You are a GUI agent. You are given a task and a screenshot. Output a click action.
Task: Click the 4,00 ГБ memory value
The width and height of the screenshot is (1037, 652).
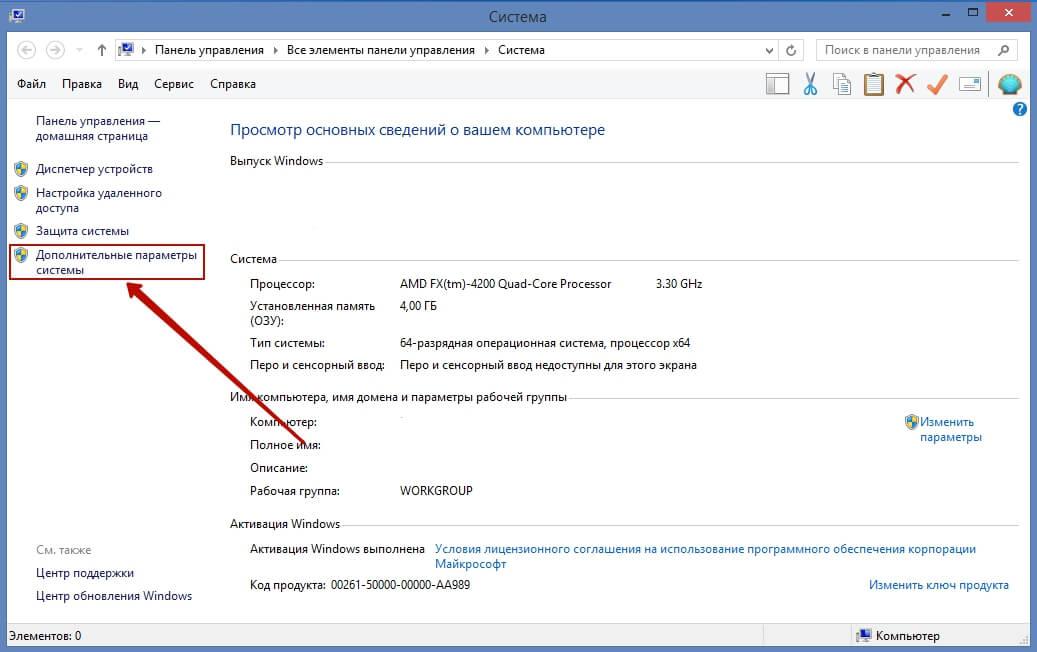pyautogui.click(x=418, y=306)
